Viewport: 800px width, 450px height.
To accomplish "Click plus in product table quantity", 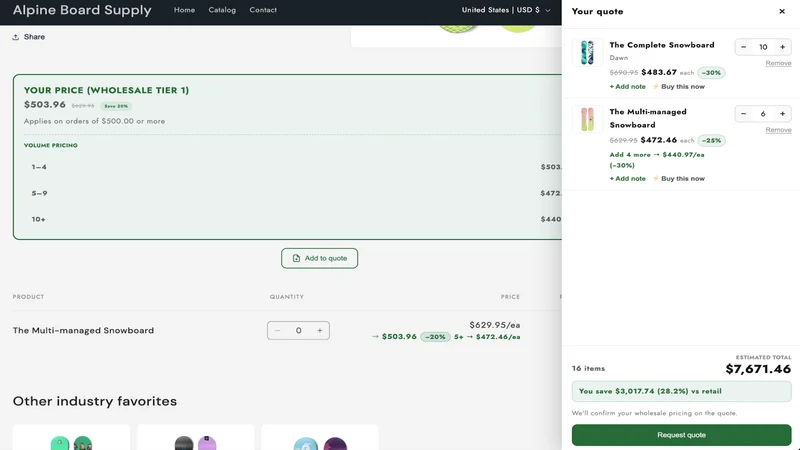I will [x=320, y=331].
